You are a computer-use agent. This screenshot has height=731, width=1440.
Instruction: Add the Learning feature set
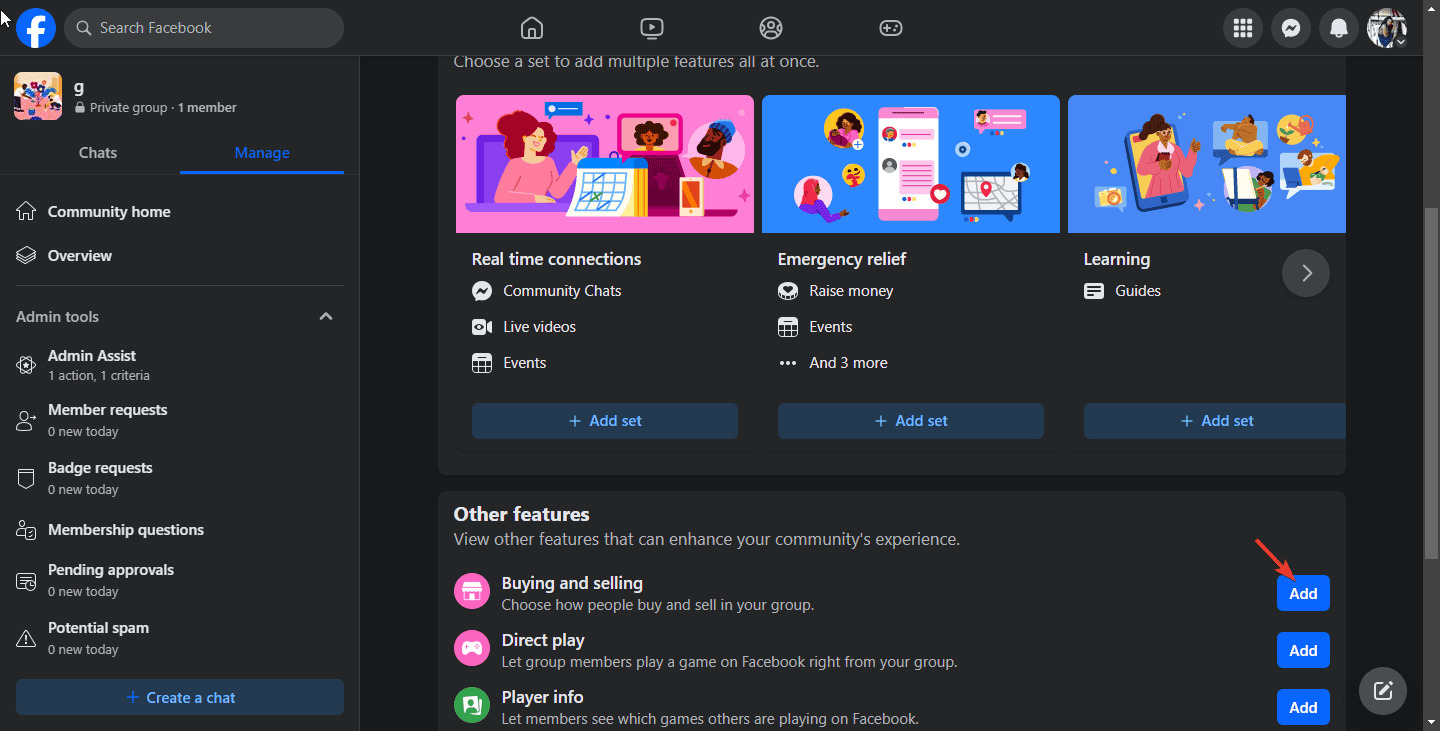[1215, 421]
